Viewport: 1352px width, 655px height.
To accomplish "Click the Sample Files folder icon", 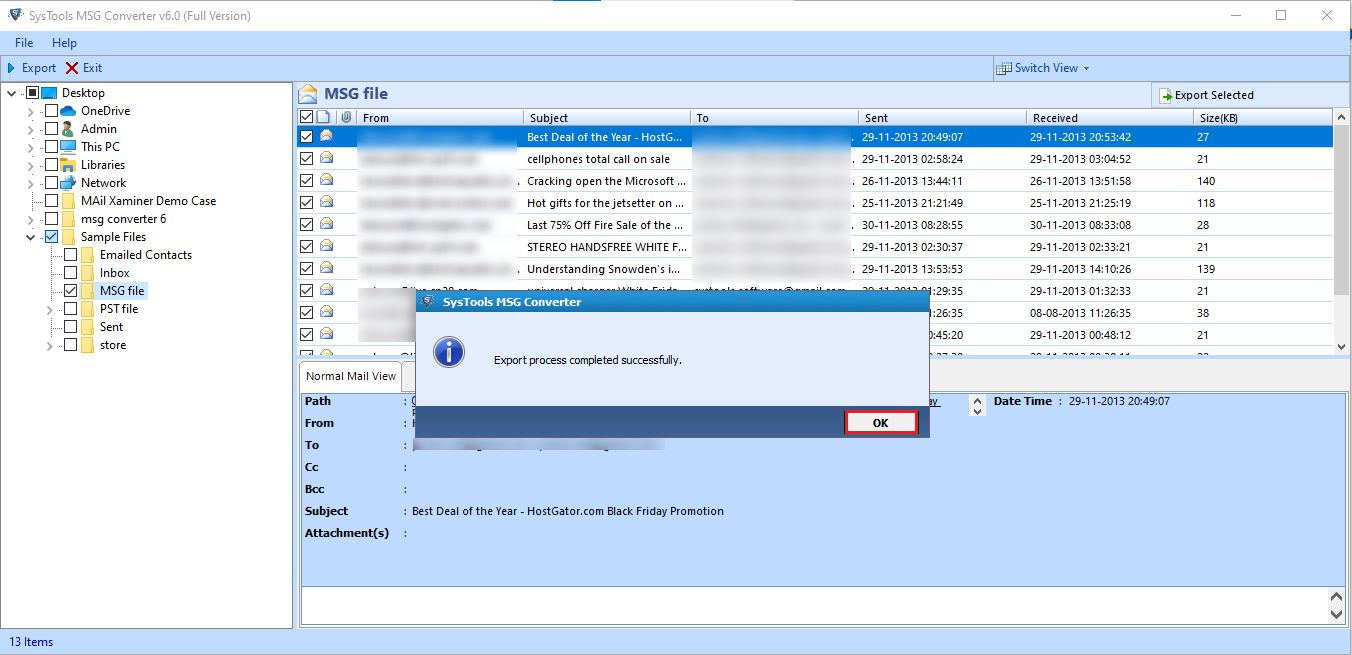I will [69, 237].
